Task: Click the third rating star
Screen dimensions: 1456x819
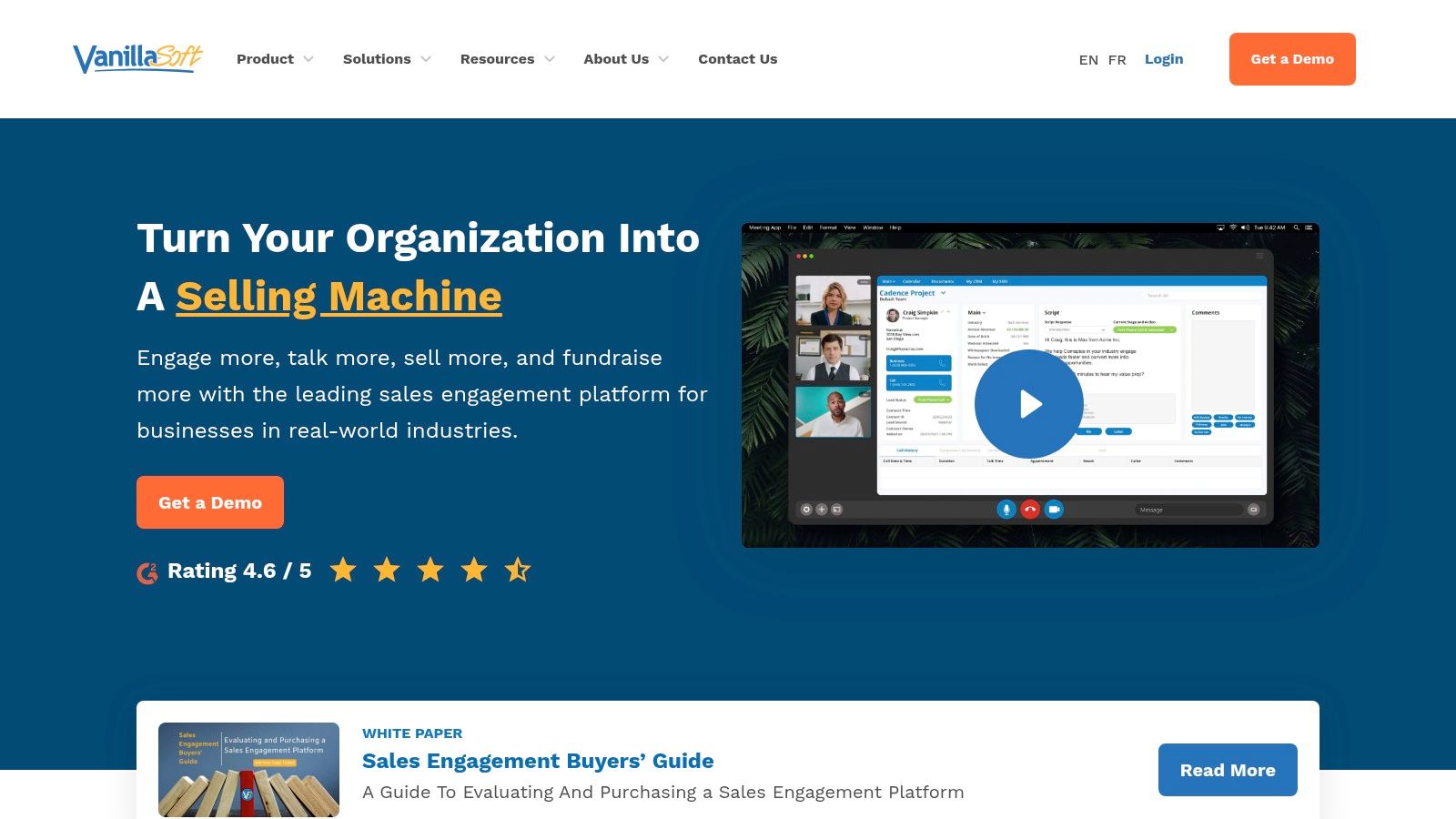Action: pos(430,571)
